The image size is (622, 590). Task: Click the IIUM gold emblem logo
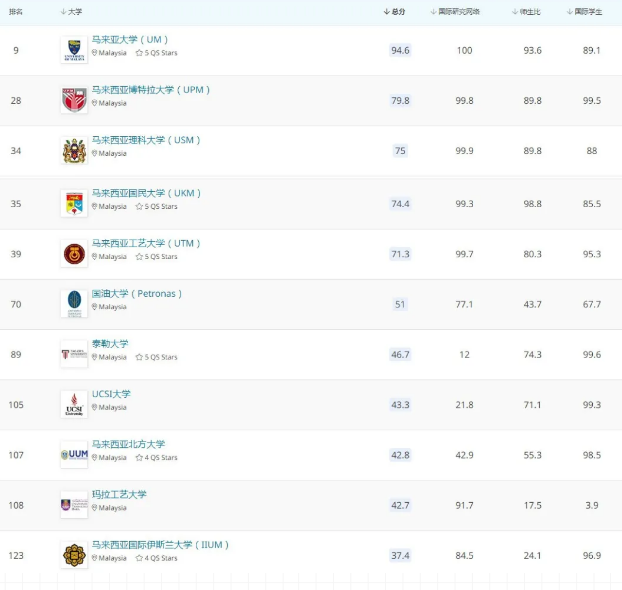coord(74,555)
